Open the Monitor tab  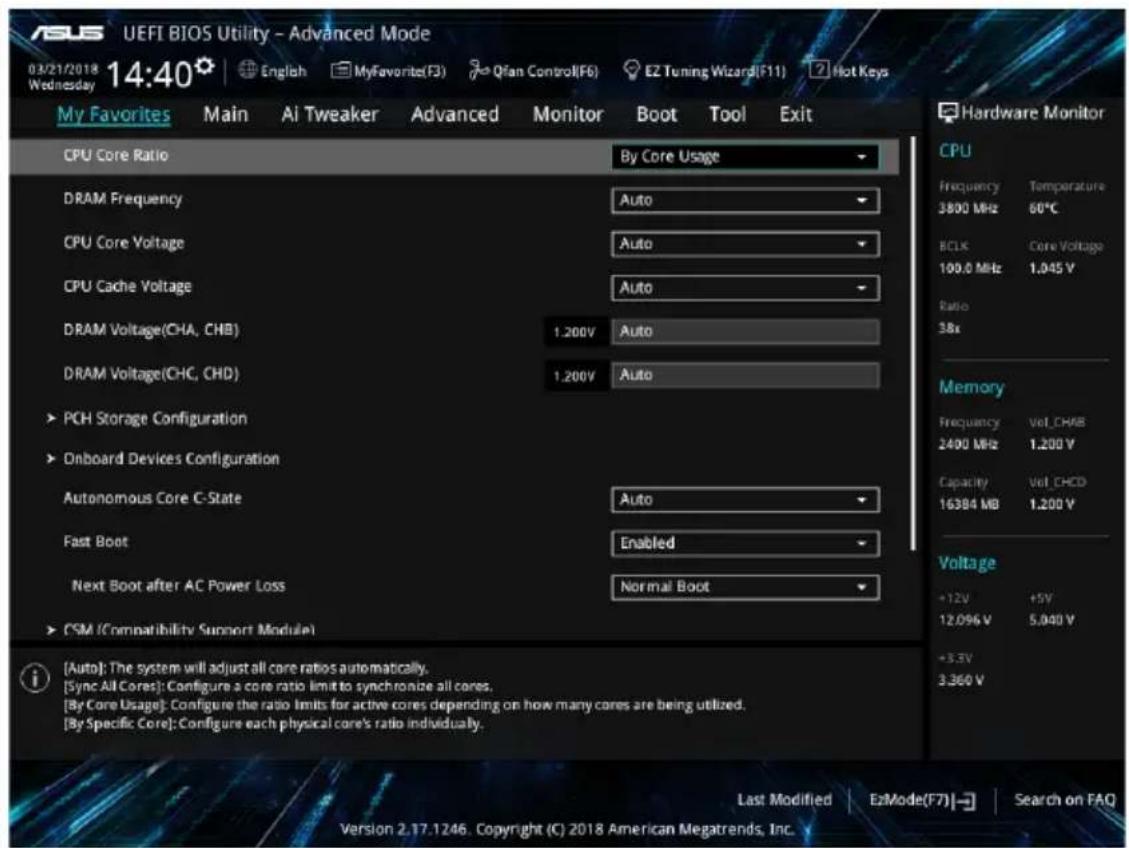(568, 114)
